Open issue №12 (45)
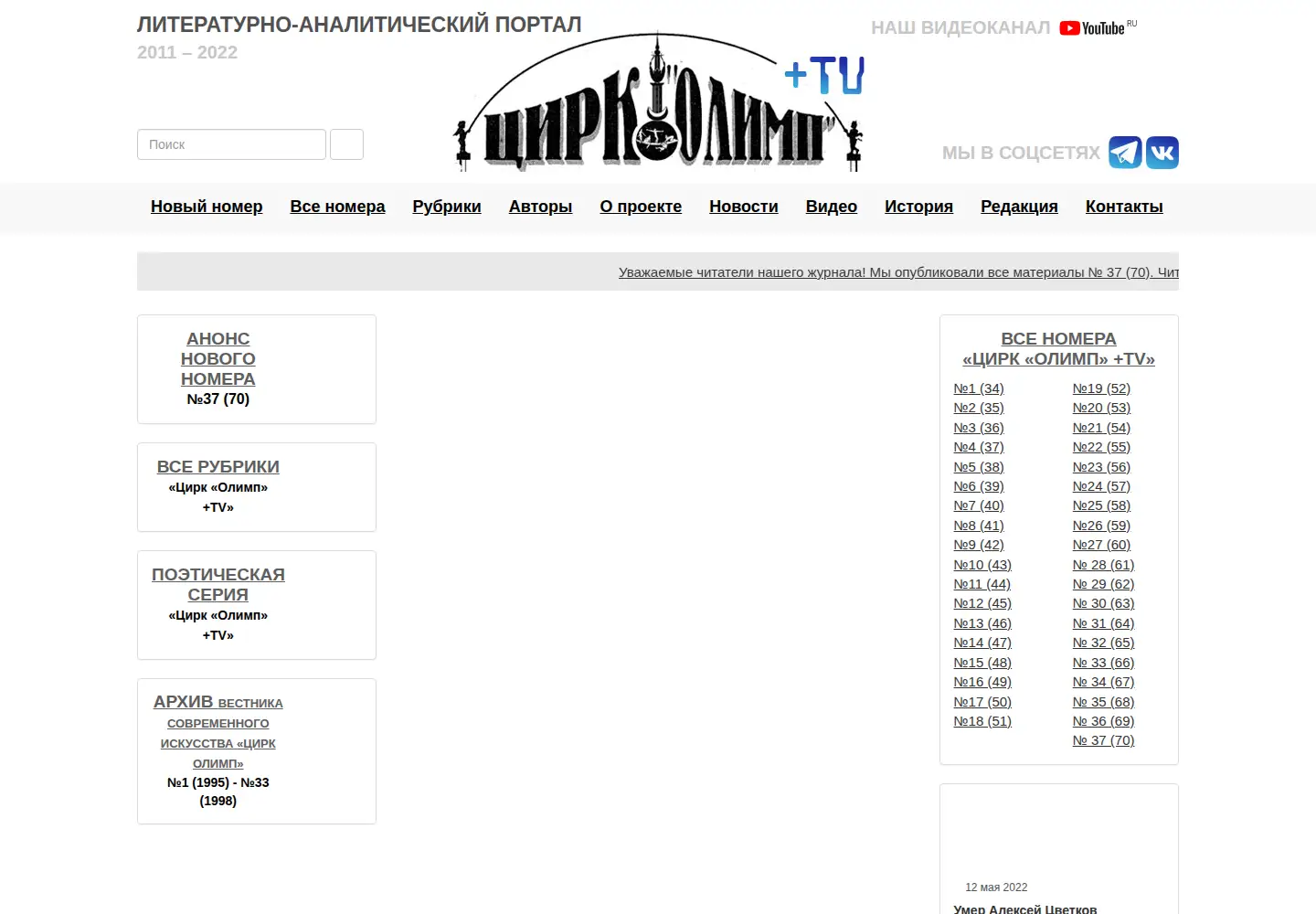Screen dimensions: 1316x914 pyautogui.click(x=982, y=603)
